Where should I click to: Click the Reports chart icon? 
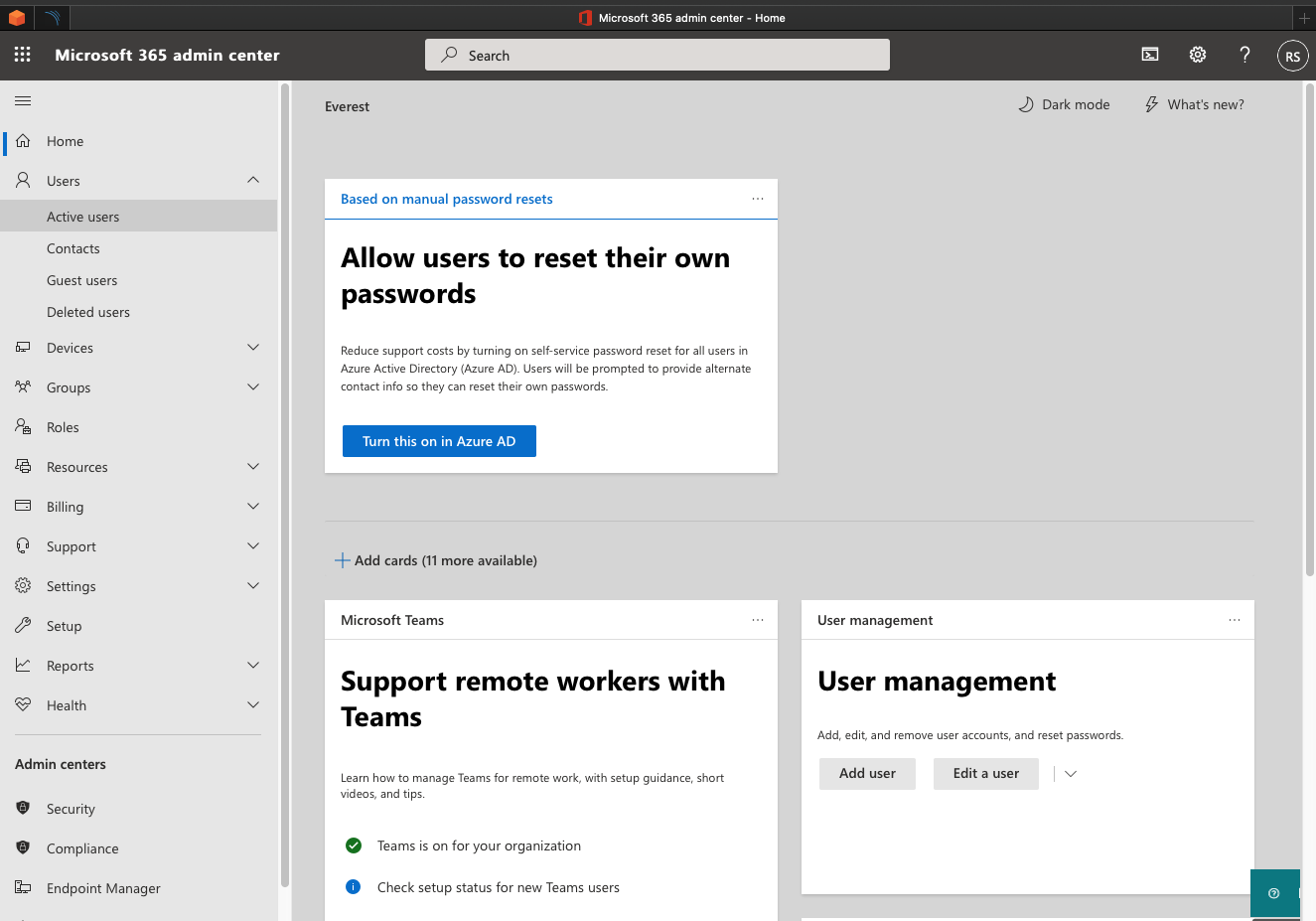coord(23,665)
